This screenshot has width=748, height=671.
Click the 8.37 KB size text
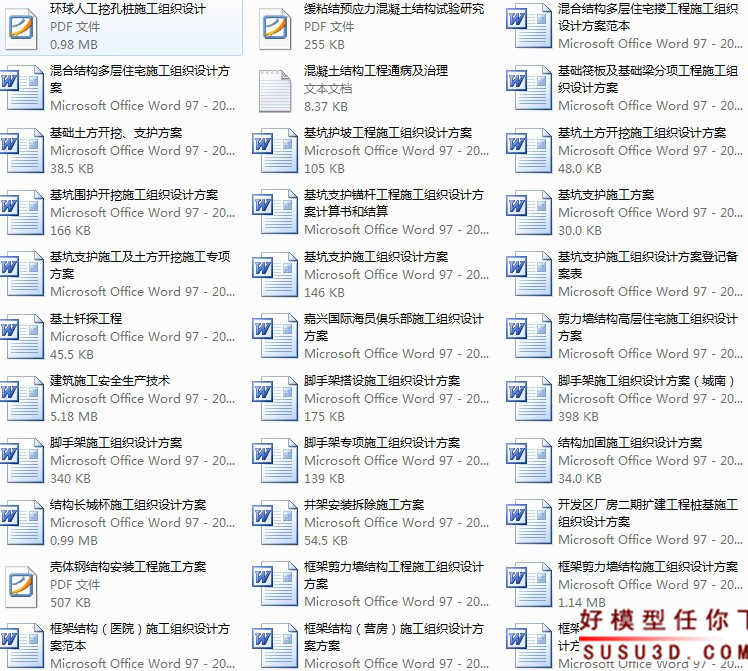click(326, 106)
